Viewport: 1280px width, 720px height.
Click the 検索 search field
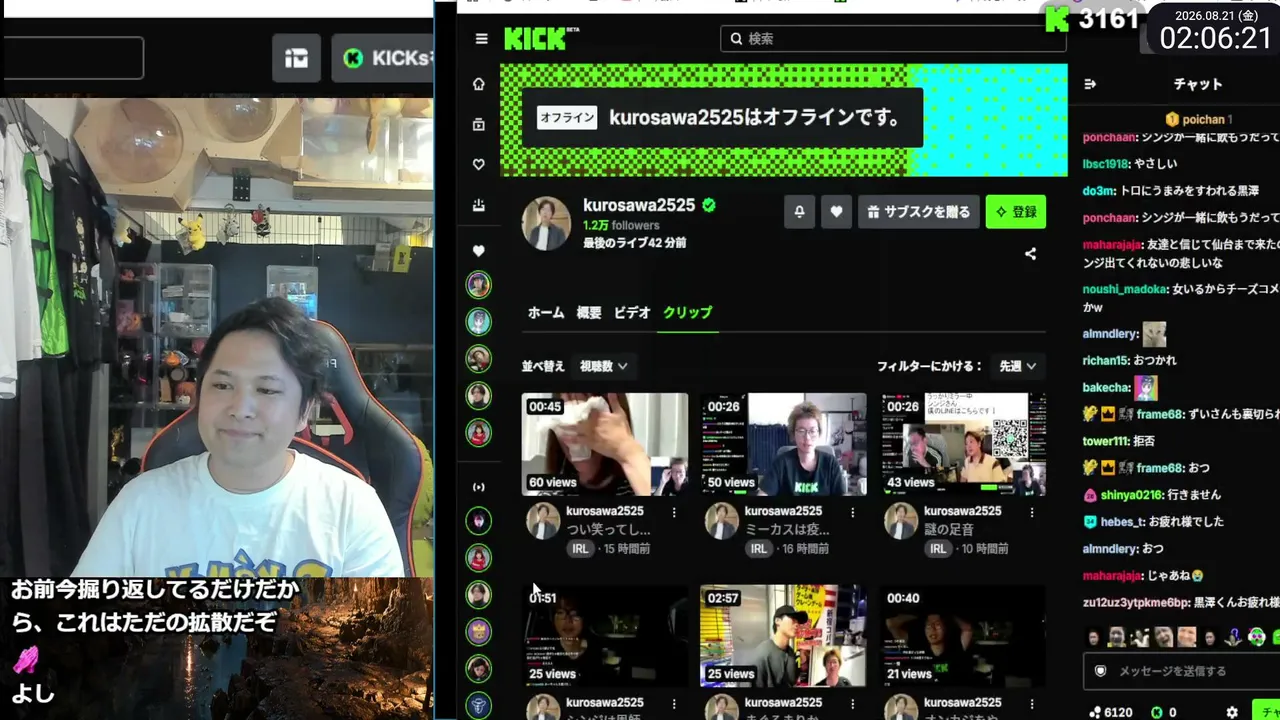coord(893,39)
